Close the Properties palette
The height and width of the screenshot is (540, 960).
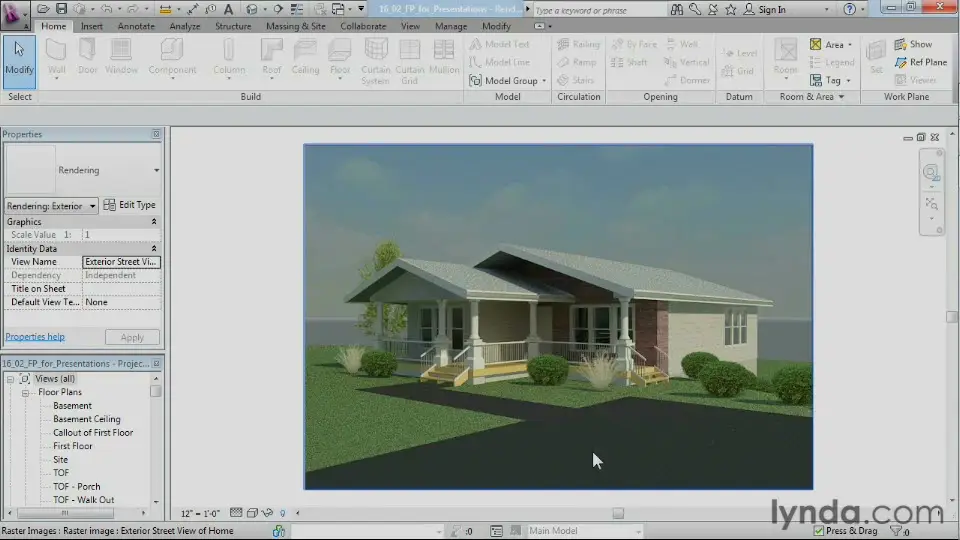pos(156,134)
